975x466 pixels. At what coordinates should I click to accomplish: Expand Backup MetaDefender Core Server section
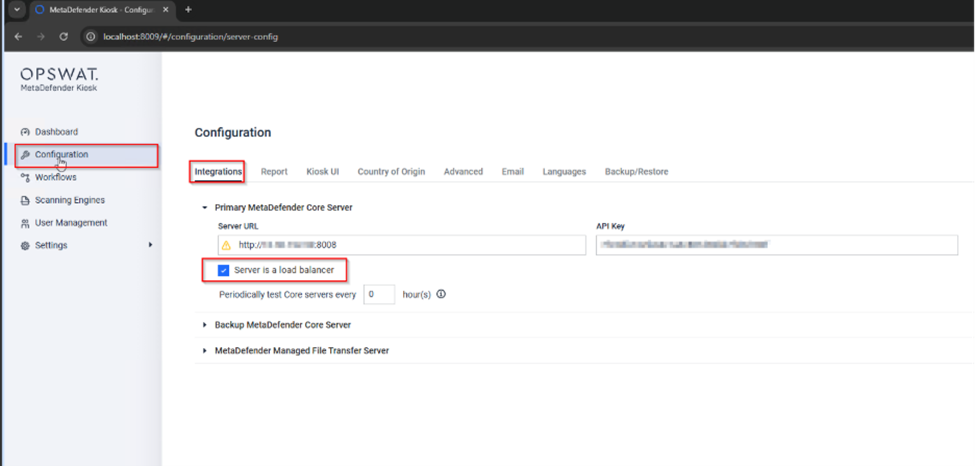point(205,325)
